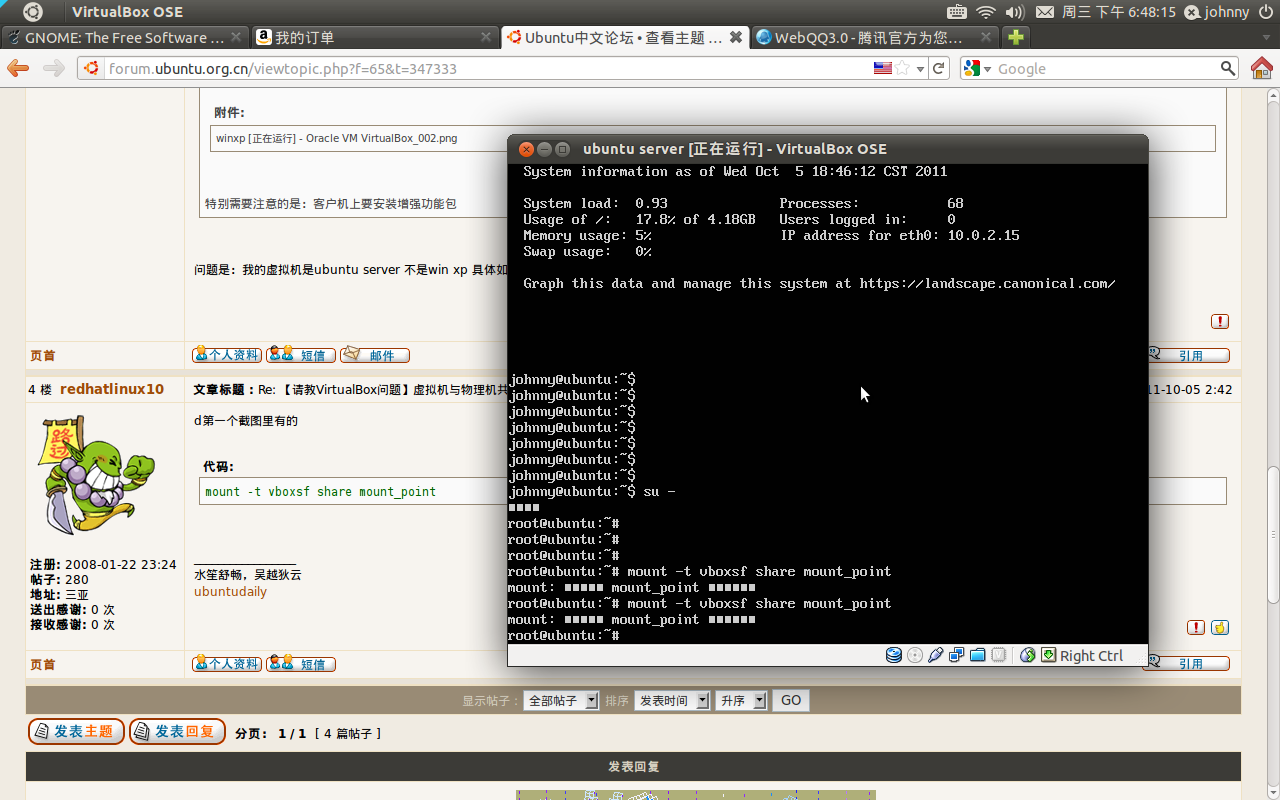This screenshot has width=1280, height=800.
Task: Click the browser vertical scrollbar thumb
Action: coord(1272,535)
